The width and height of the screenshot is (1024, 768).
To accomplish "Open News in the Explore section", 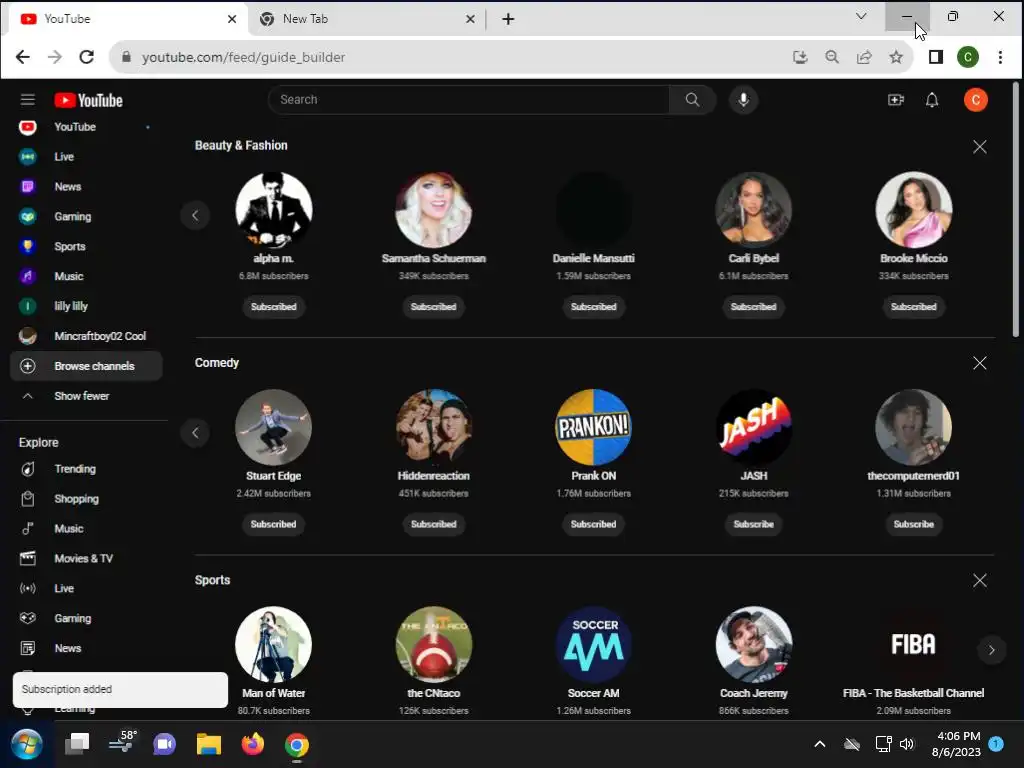I will point(85,648).
